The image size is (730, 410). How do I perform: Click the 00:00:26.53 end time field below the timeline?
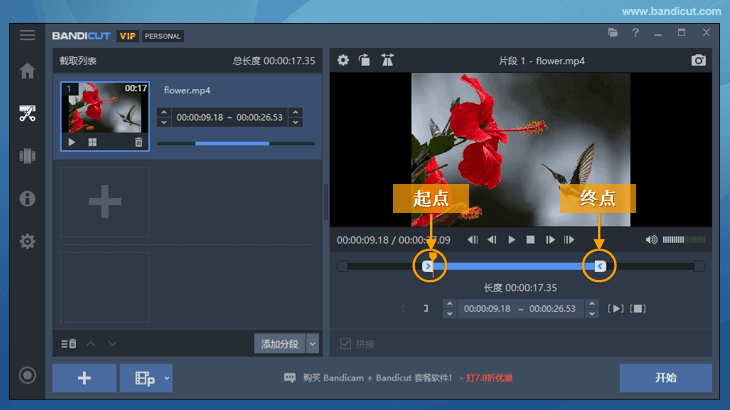pos(553,309)
